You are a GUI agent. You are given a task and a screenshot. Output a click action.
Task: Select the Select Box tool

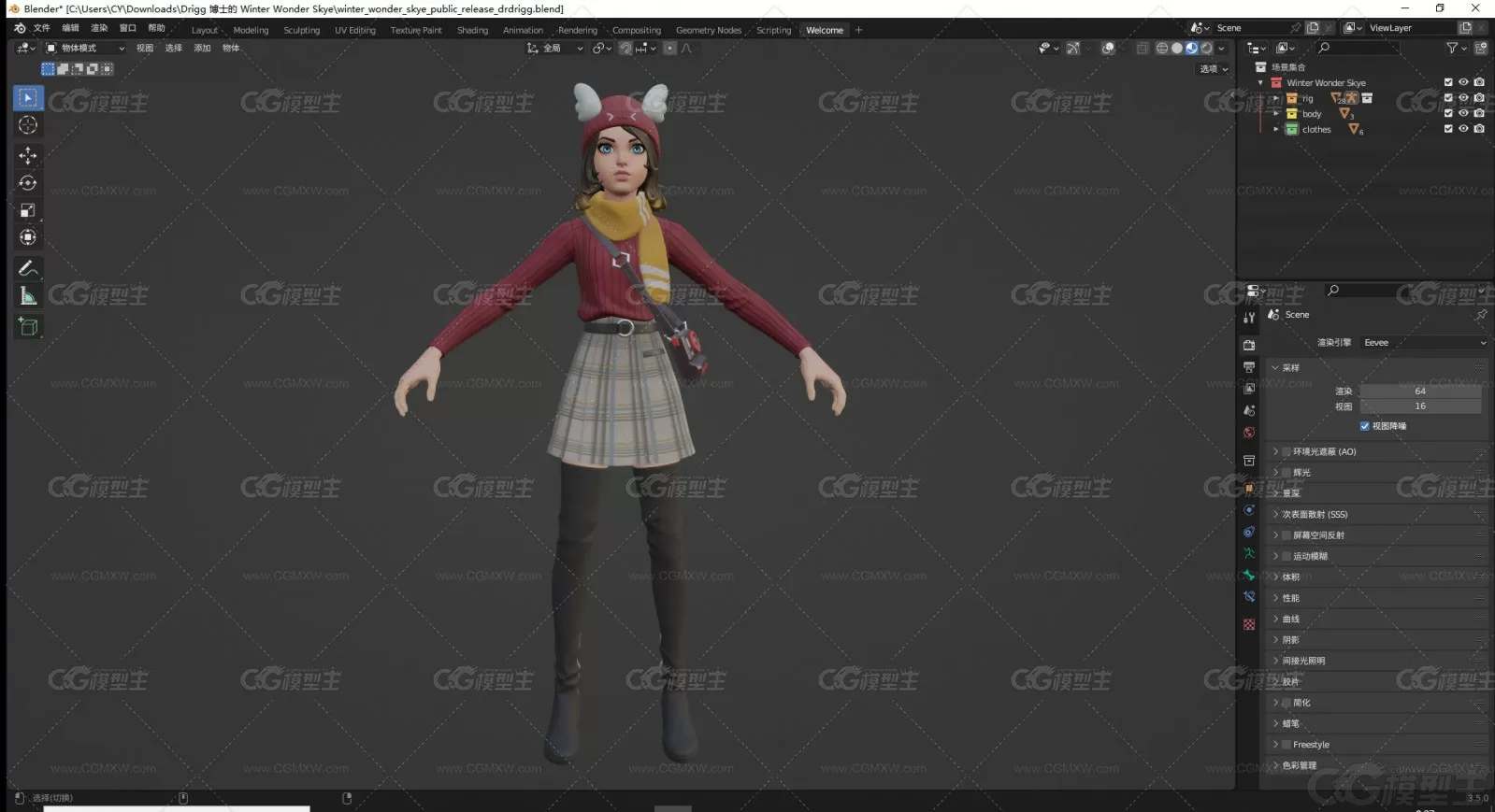click(28, 98)
